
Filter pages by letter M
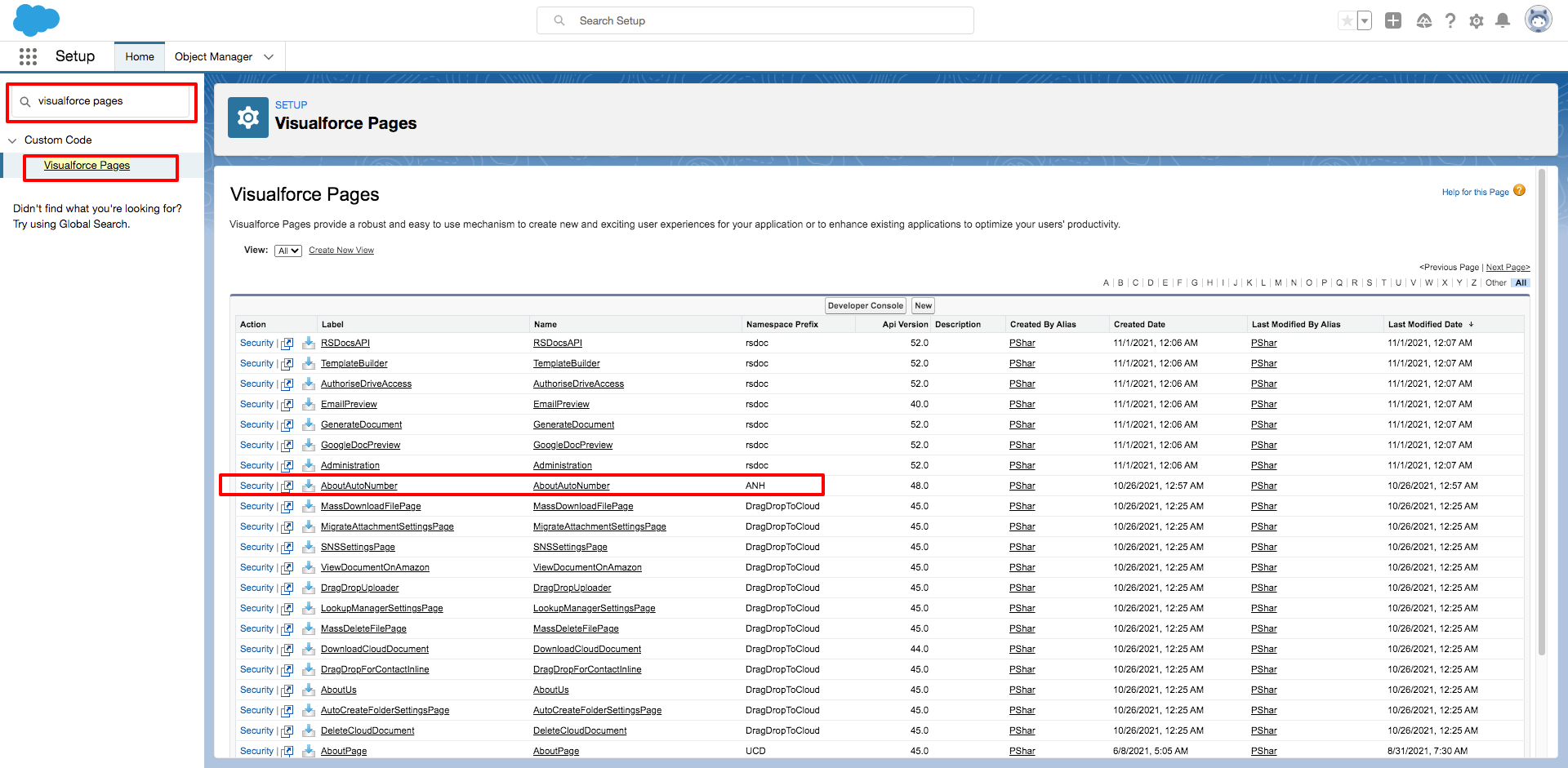point(1278,283)
